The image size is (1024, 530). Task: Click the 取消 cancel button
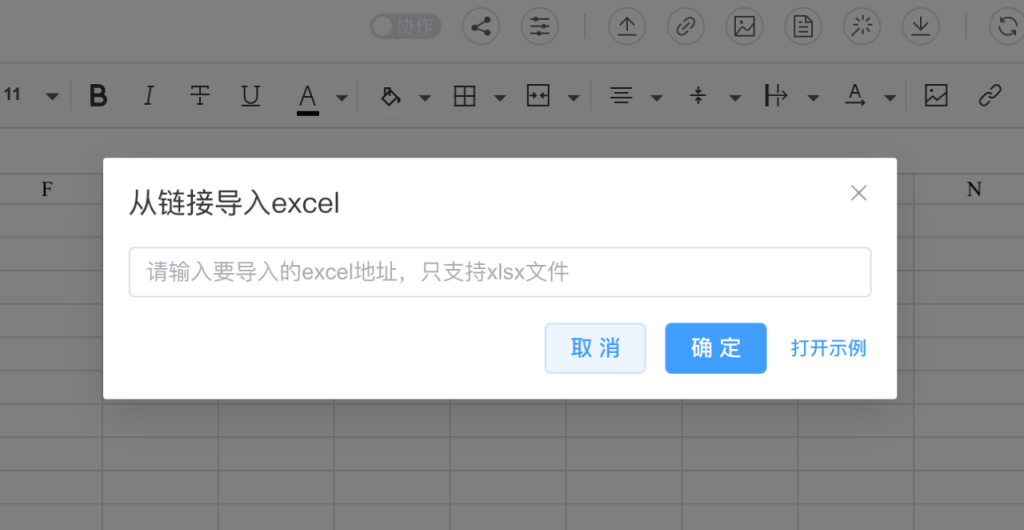pos(595,348)
